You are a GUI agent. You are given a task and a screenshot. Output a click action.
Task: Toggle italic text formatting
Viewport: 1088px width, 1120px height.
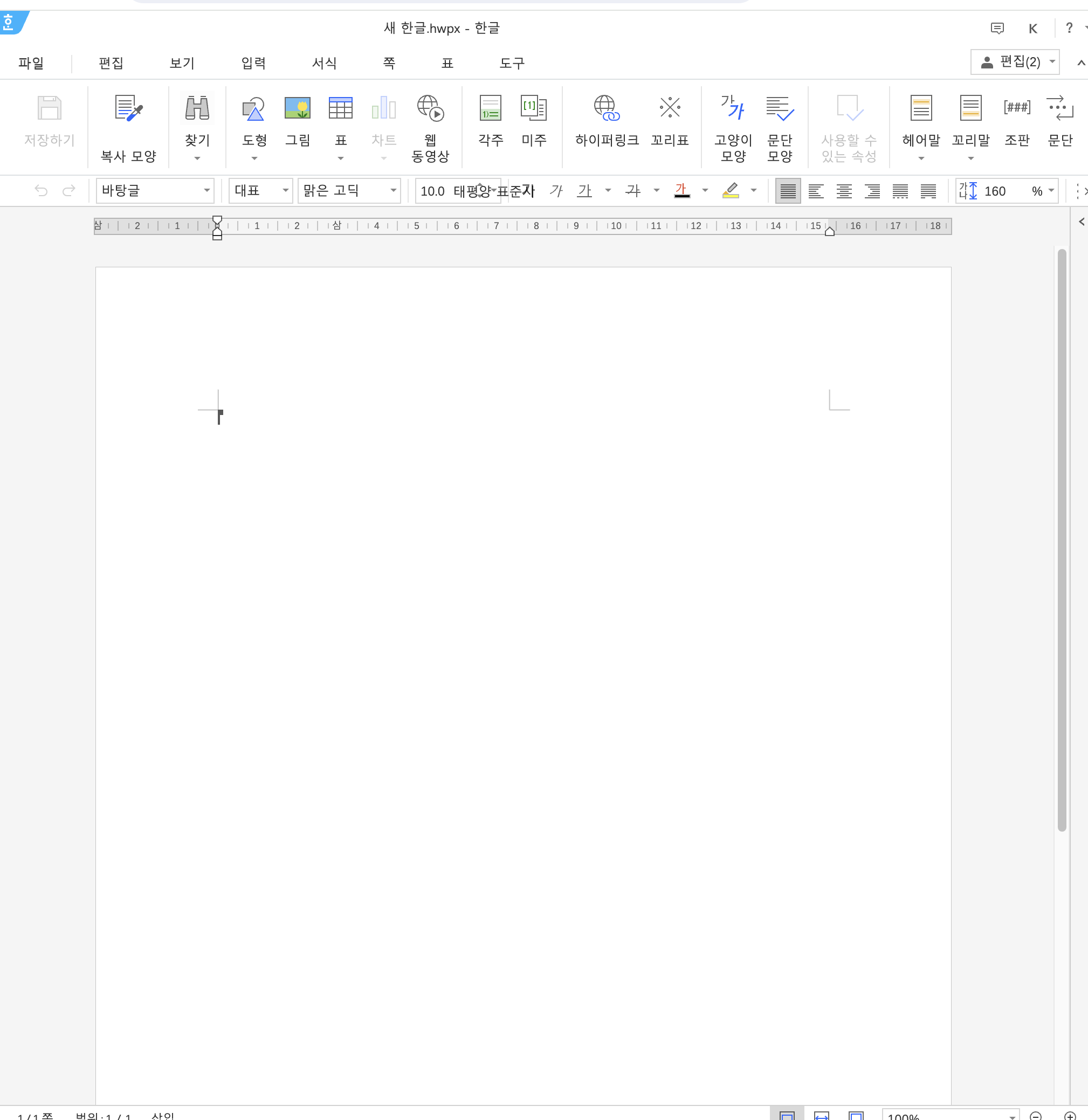556,191
